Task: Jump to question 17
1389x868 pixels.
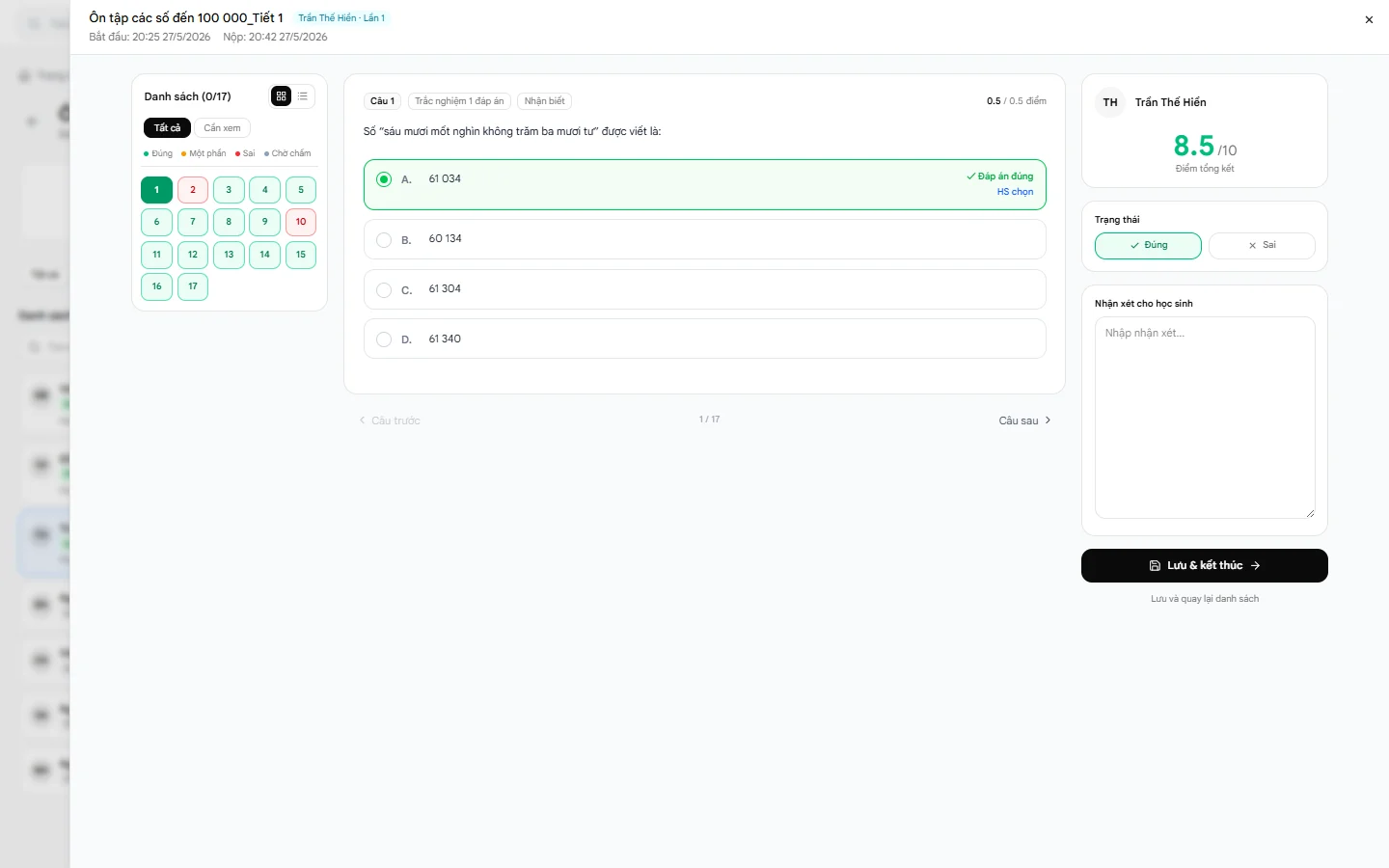Action: pos(193,286)
